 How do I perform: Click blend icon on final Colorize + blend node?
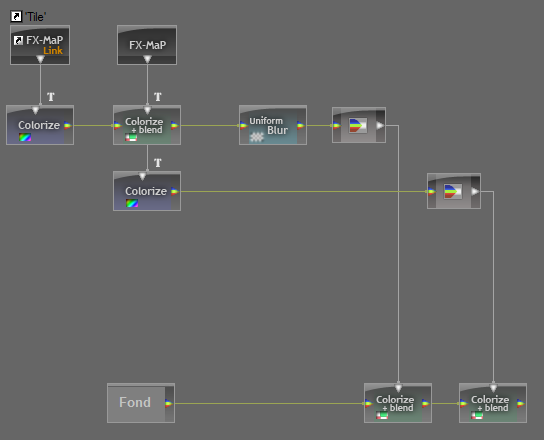pos(477,415)
